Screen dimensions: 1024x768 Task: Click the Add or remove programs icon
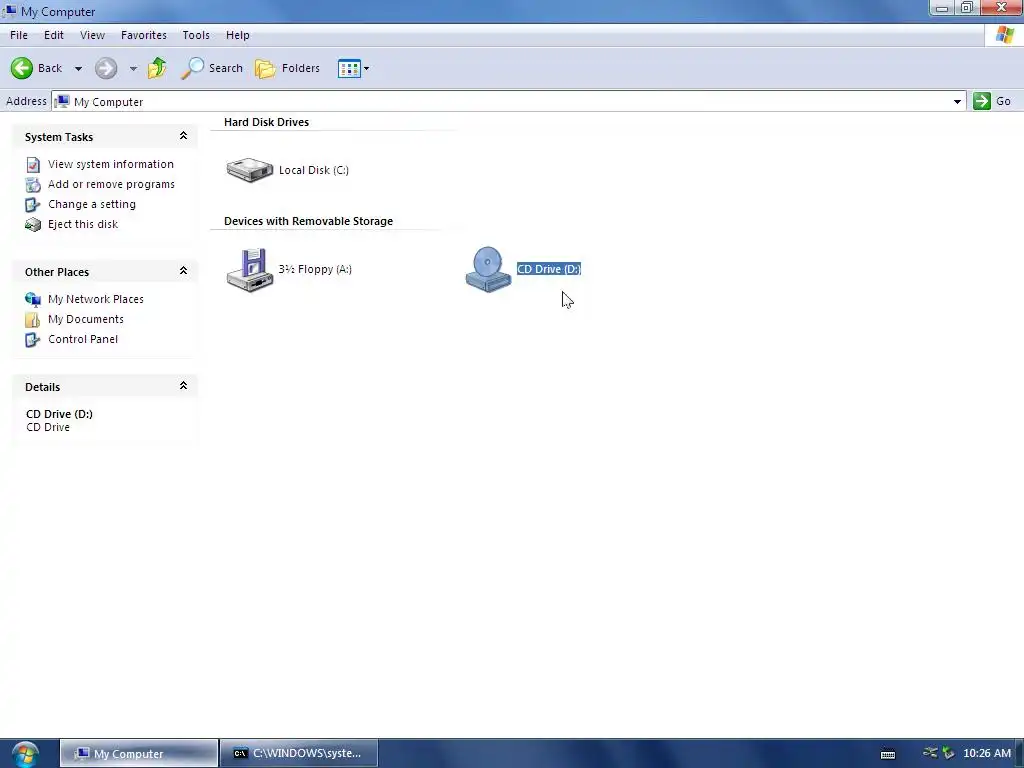33,185
